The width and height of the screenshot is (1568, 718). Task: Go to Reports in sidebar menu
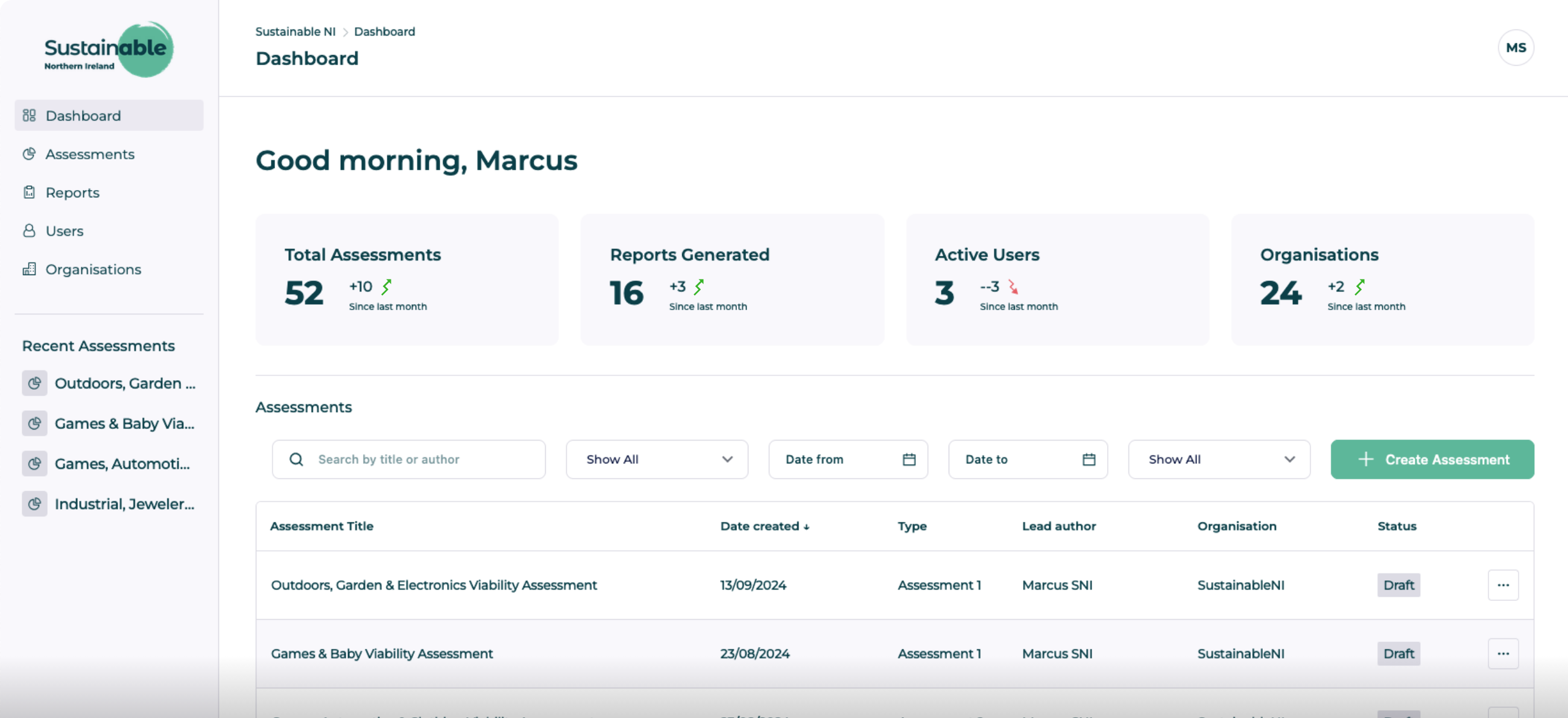coord(72,192)
